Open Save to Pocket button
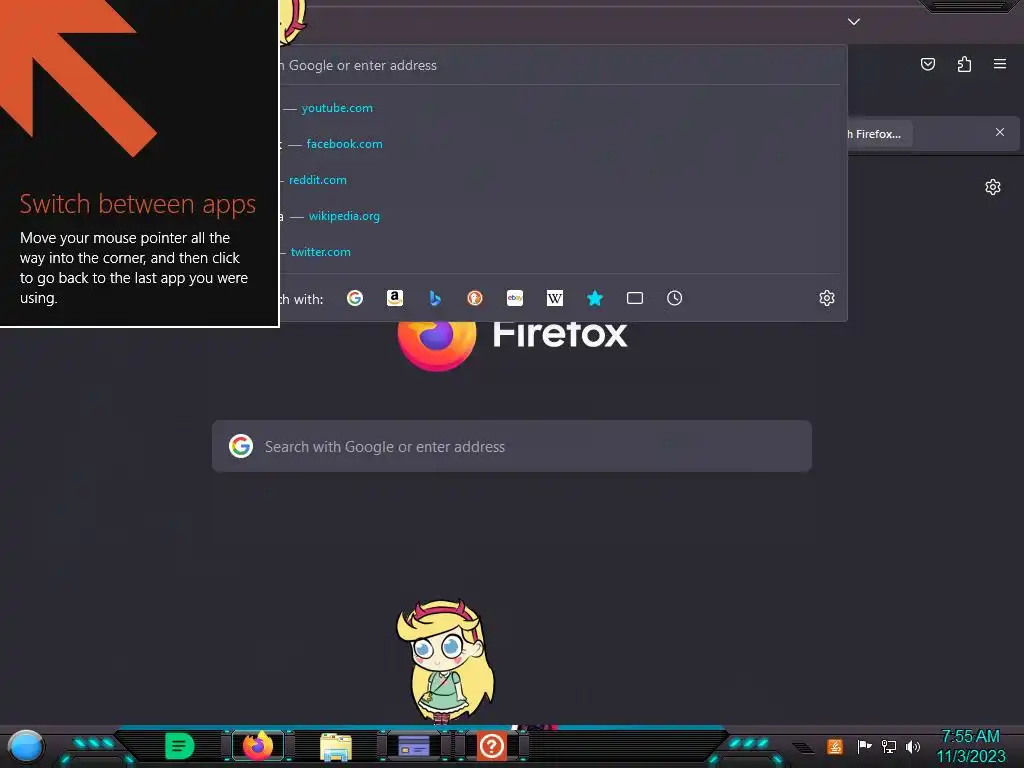 928,64
